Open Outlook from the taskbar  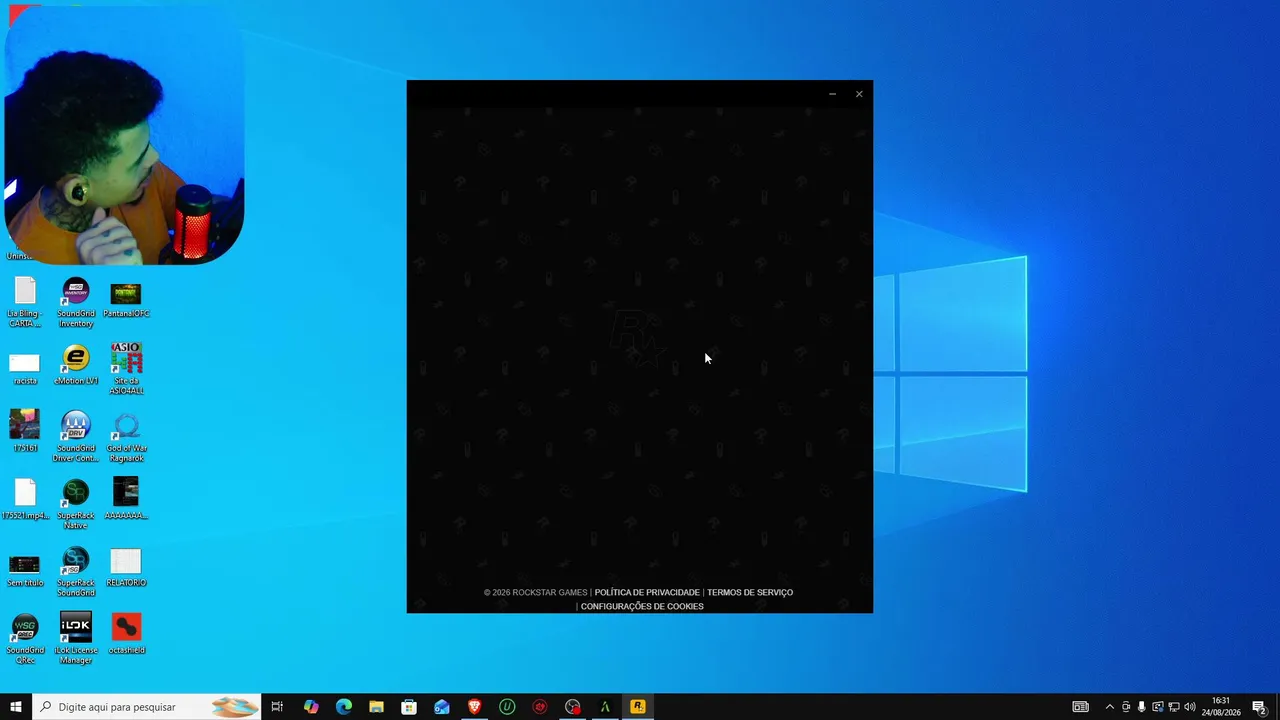pyautogui.click(x=442, y=707)
